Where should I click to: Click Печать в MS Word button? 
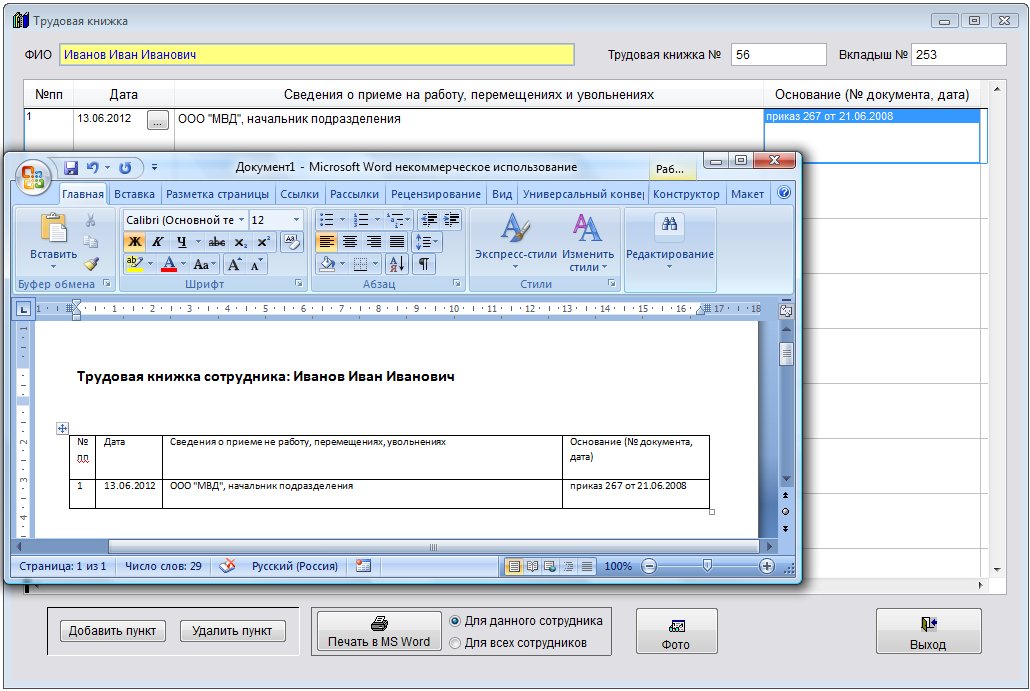click(x=379, y=631)
